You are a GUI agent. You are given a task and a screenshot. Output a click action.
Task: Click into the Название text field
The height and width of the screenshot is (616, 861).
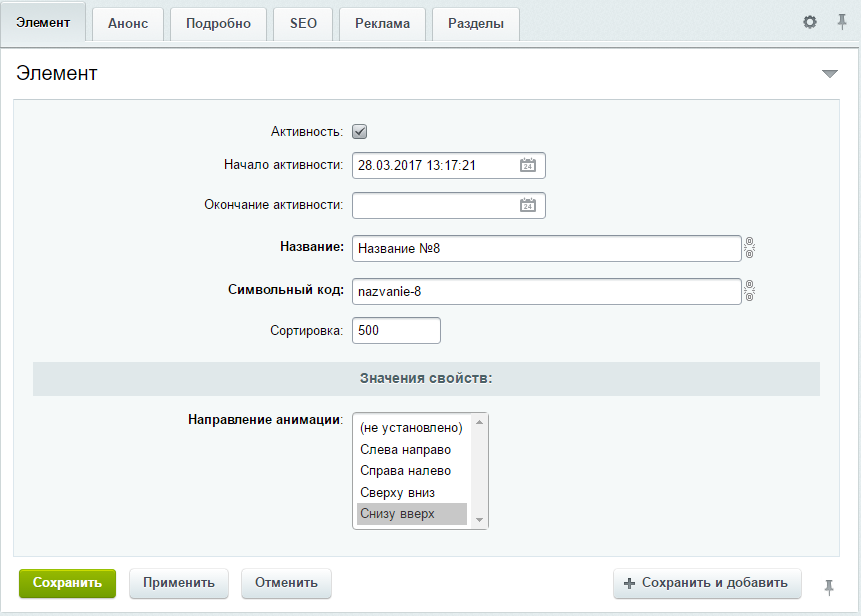547,248
